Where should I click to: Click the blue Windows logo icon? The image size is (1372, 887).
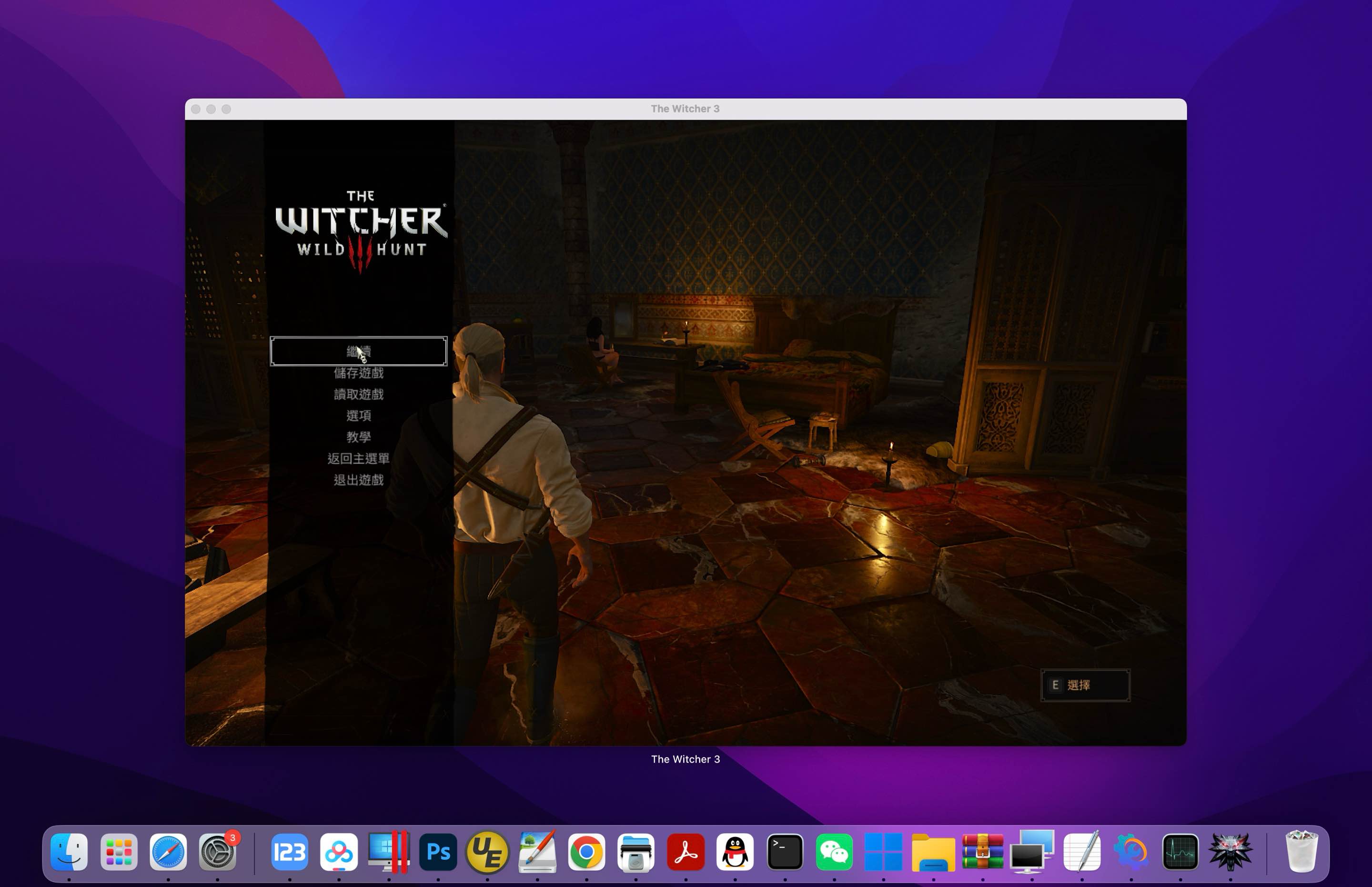point(884,852)
